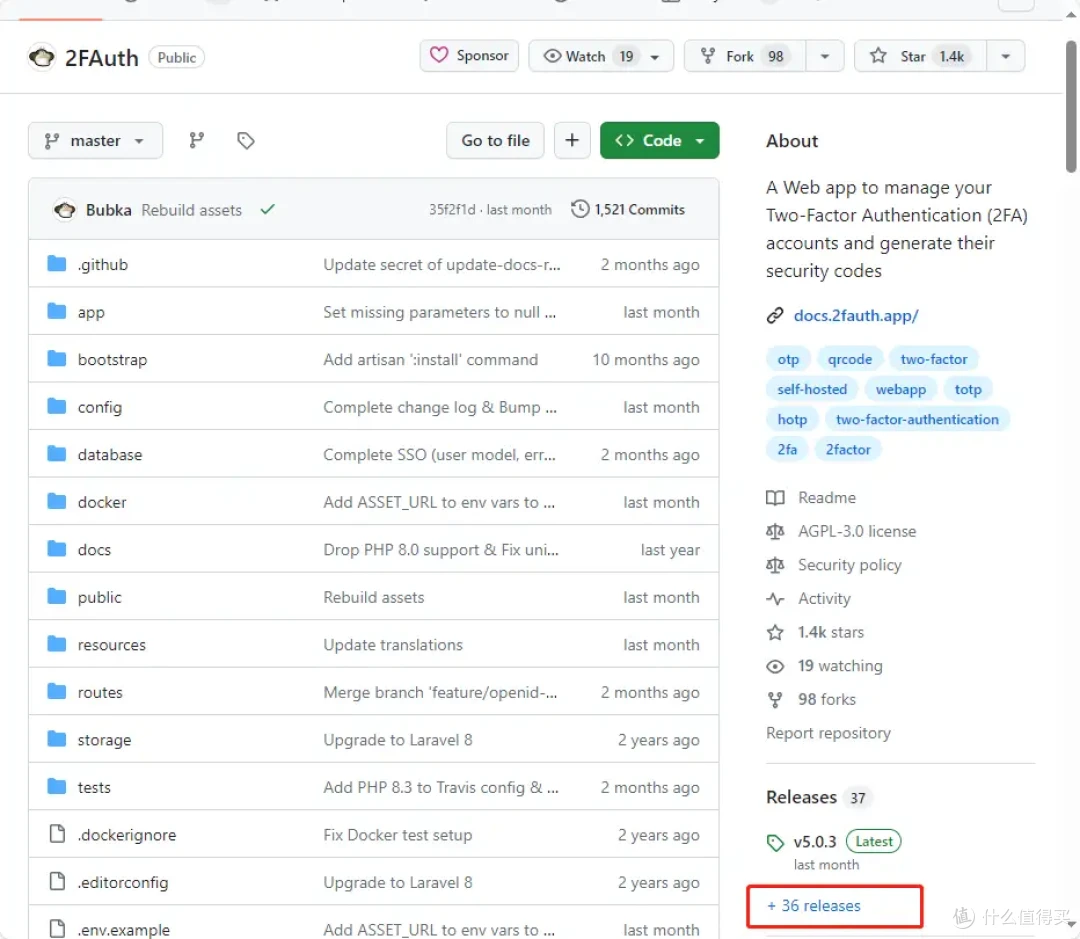Screen dimensions: 1080x939
Task: Select the 2fa topic tag
Action: pyautogui.click(x=787, y=450)
